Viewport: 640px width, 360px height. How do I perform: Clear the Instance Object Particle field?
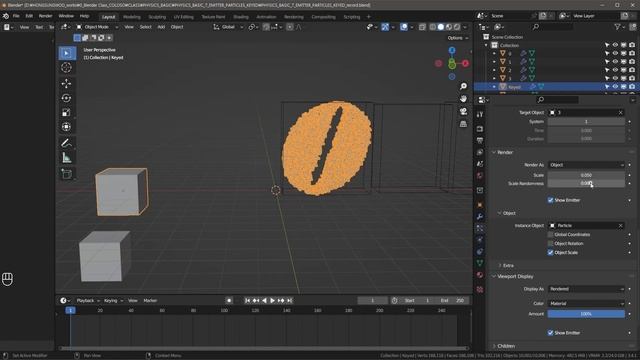point(620,226)
